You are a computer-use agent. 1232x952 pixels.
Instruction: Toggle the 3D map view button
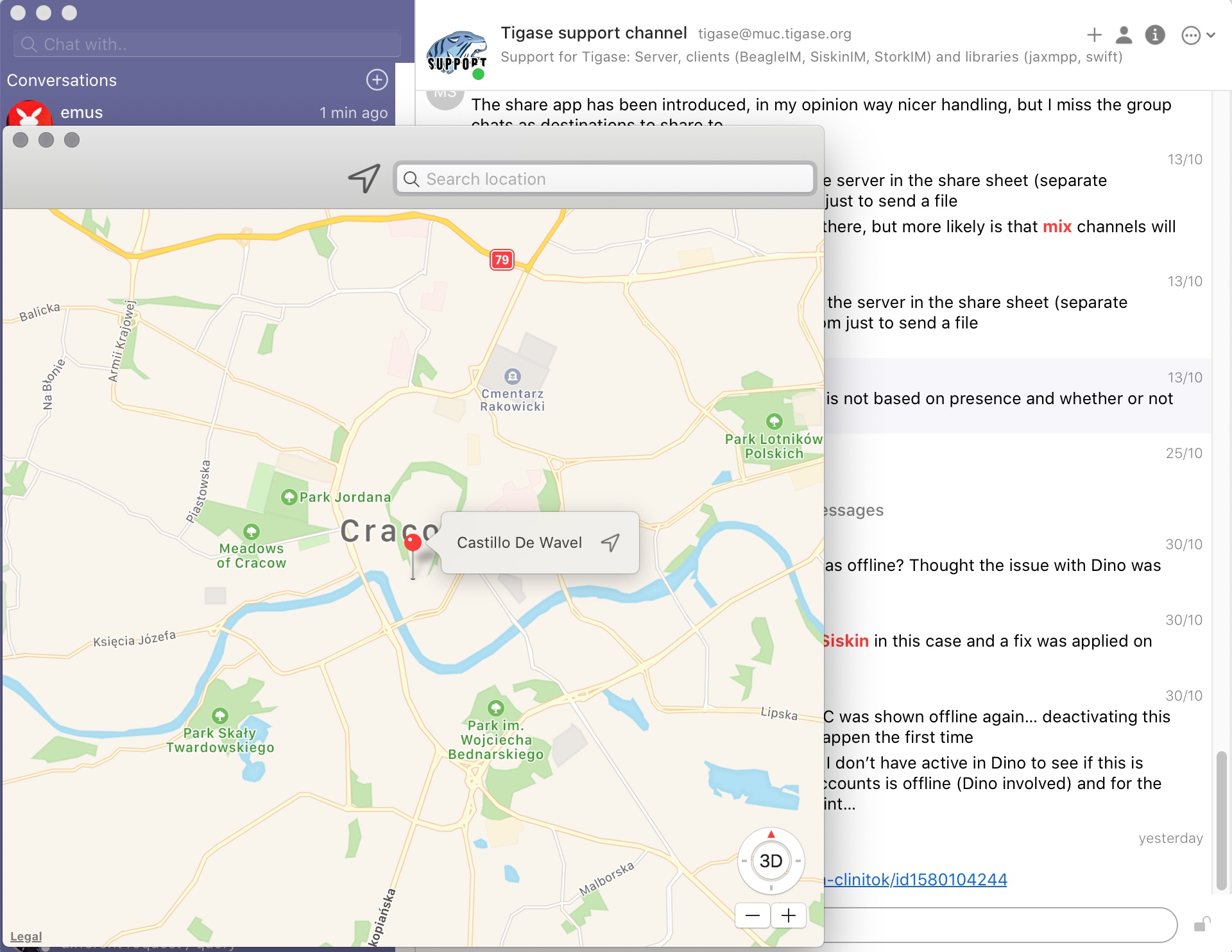771,861
